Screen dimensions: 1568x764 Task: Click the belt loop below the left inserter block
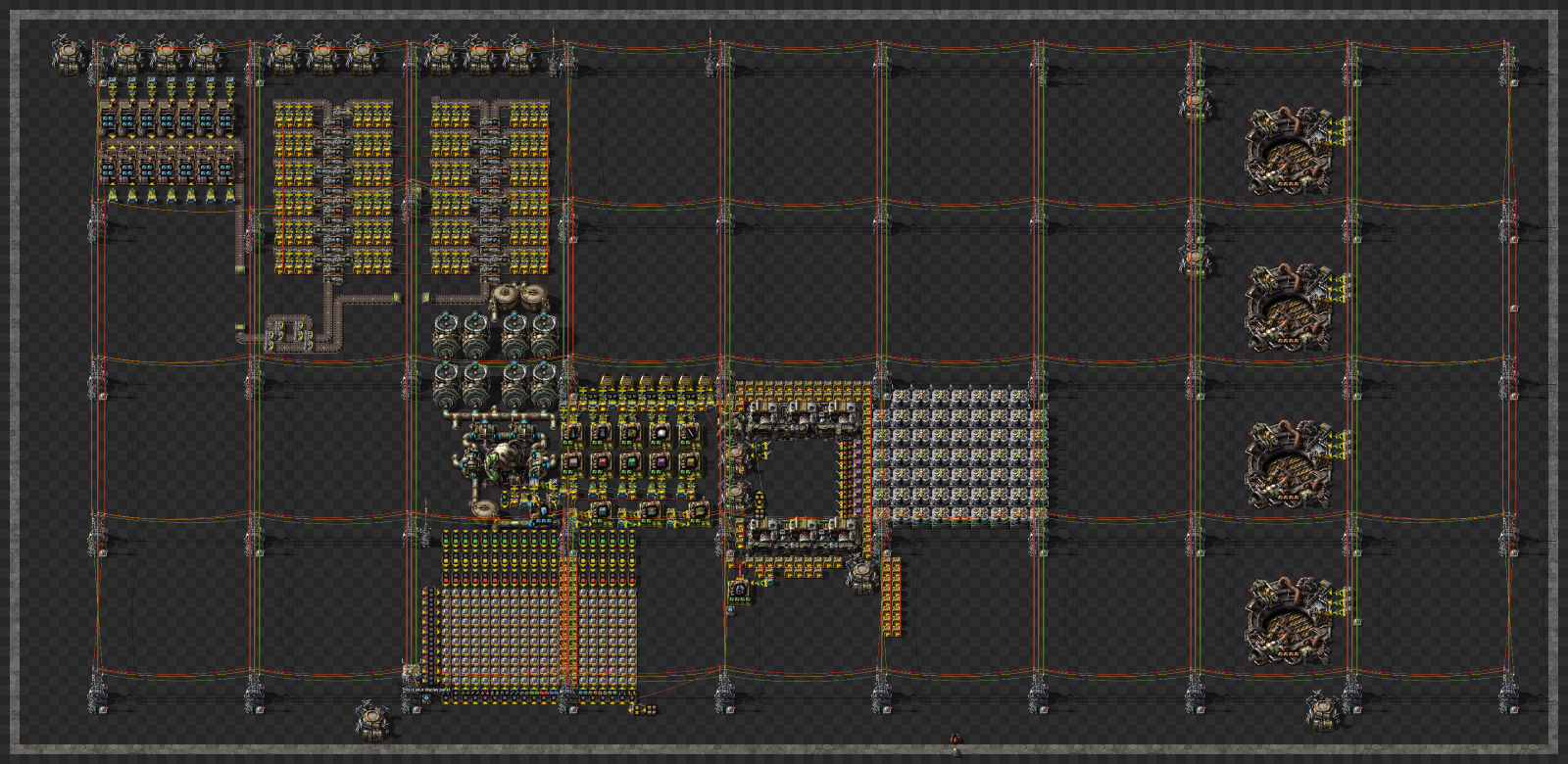coord(290,333)
